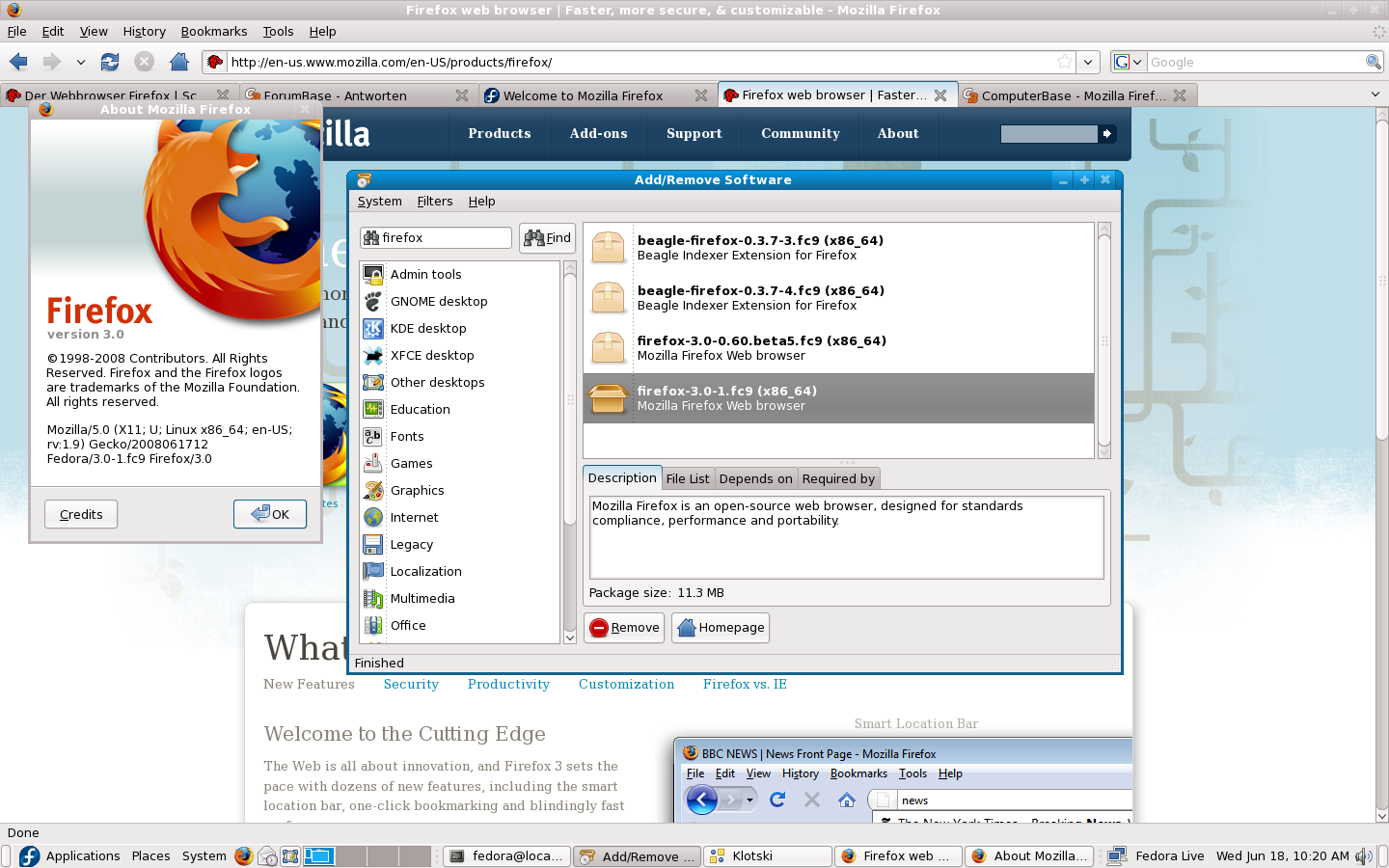Open the Security link on Mozilla page
Screen dimensions: 1389x868
click(411, 684)
